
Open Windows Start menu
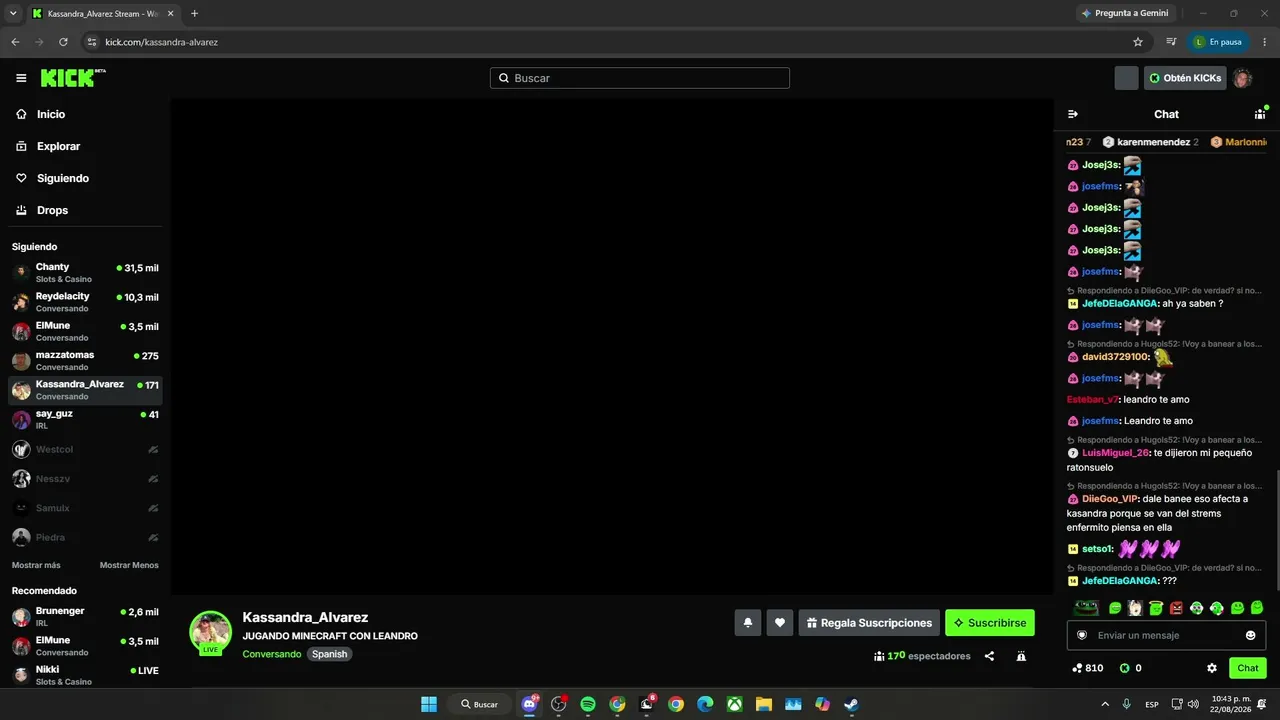pyautogui.click(x=429, y=704)
